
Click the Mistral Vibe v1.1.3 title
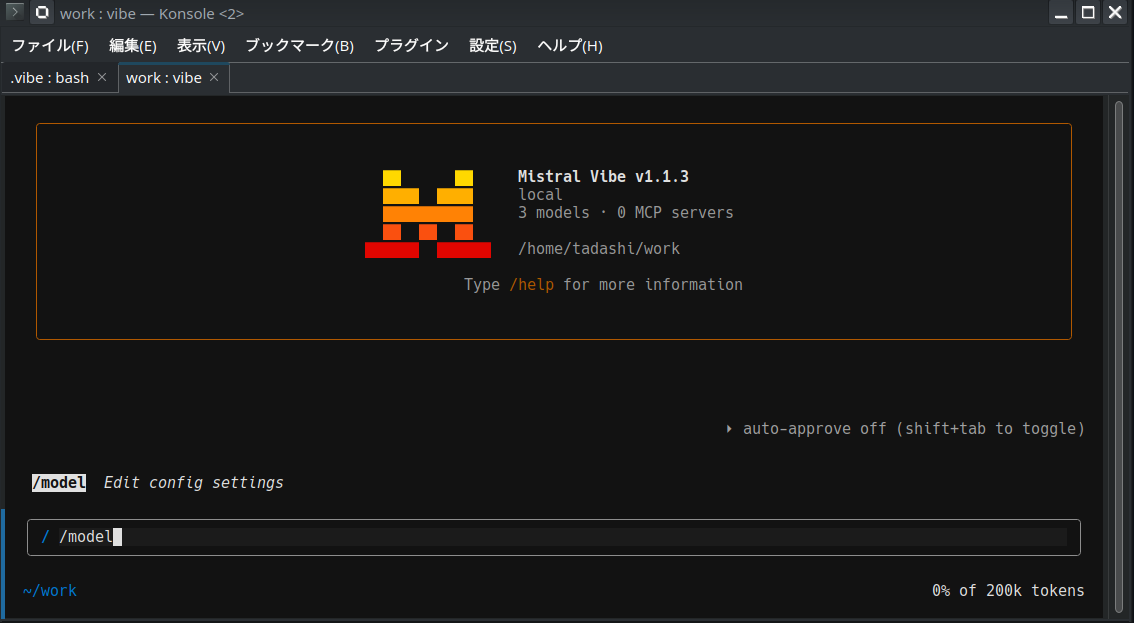coord(603,177)
